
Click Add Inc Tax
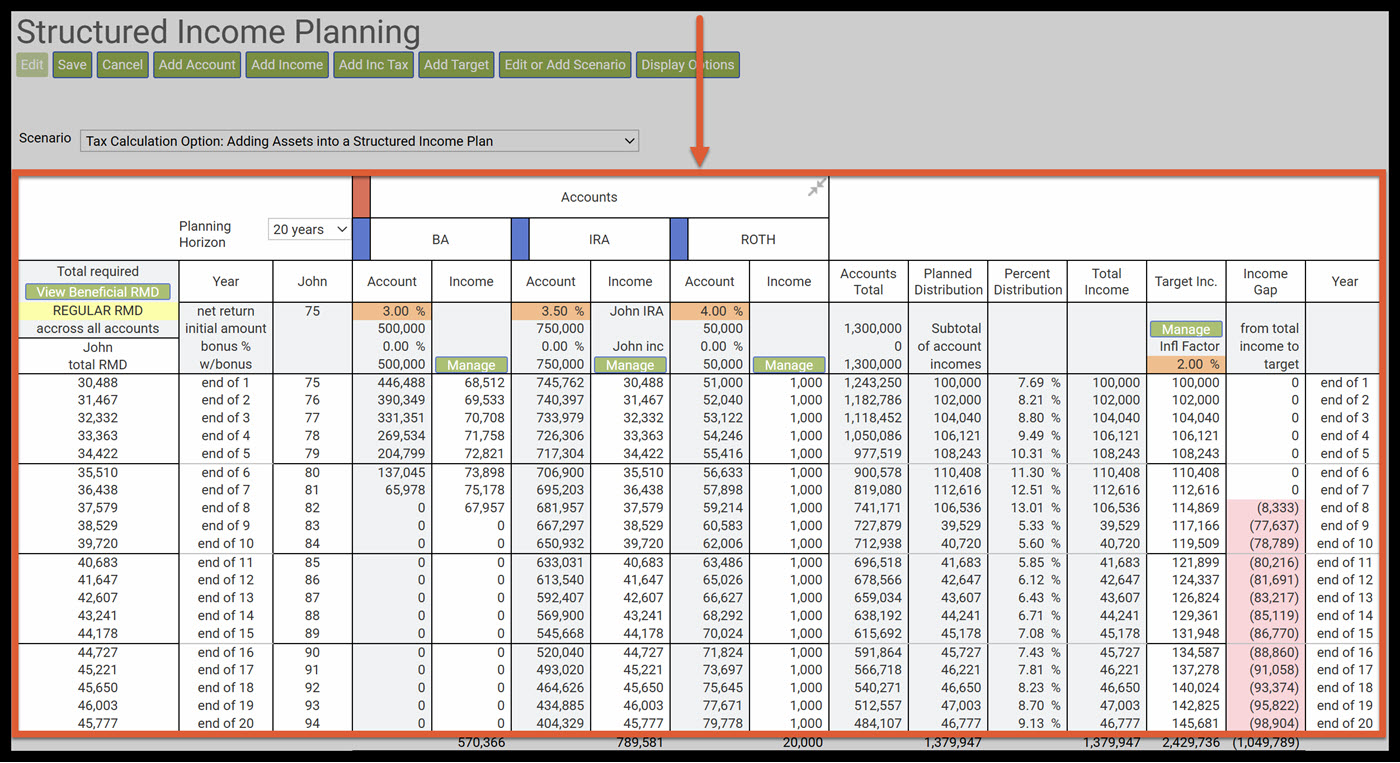pyautogui.click(x=374, y=65)
